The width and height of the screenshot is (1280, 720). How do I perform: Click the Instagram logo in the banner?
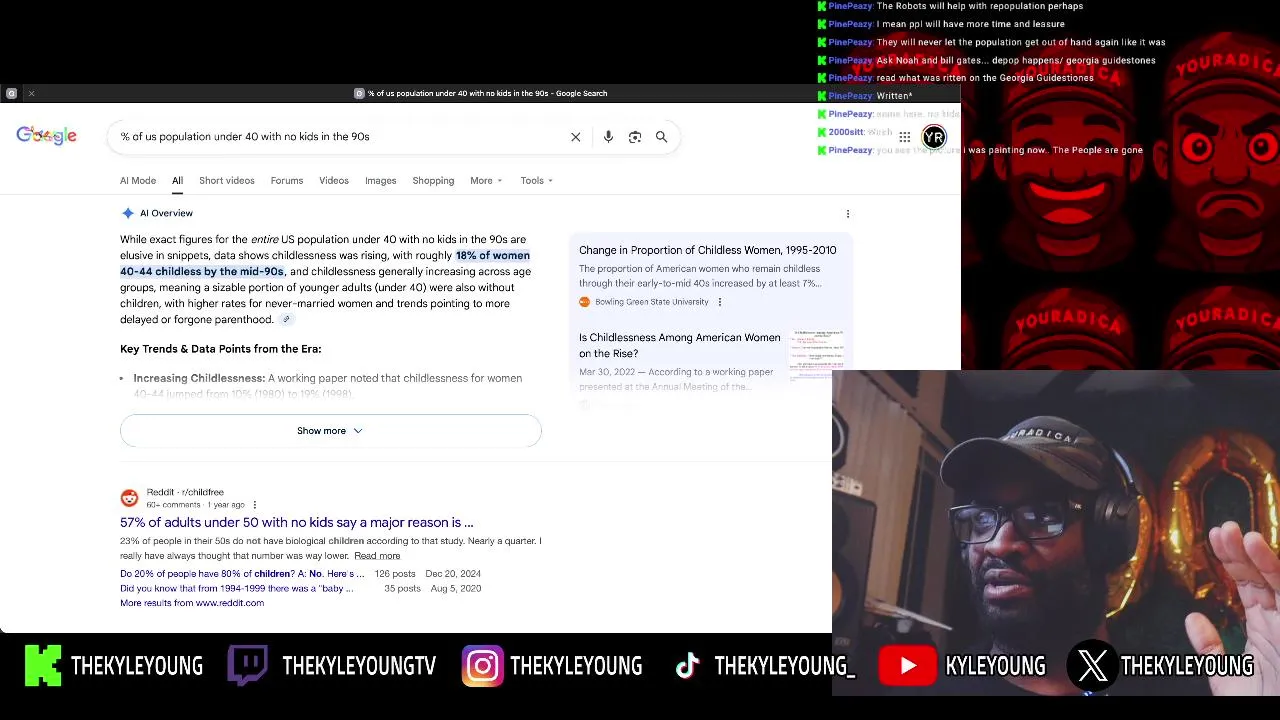482,666
